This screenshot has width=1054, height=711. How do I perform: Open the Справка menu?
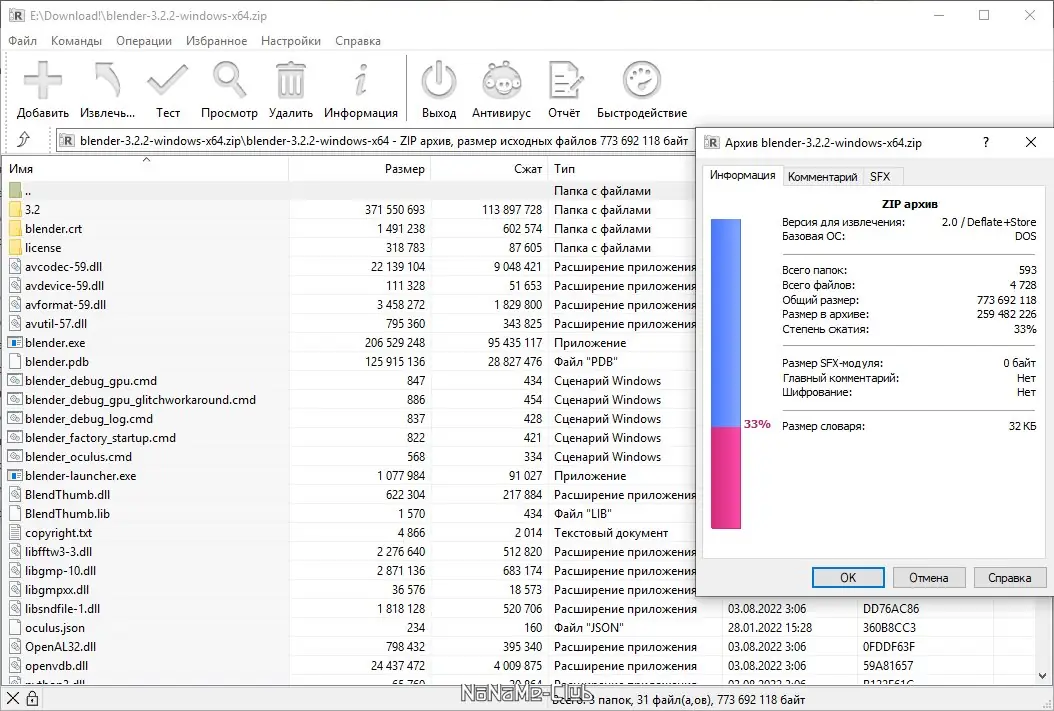click(x=358, y=41)
